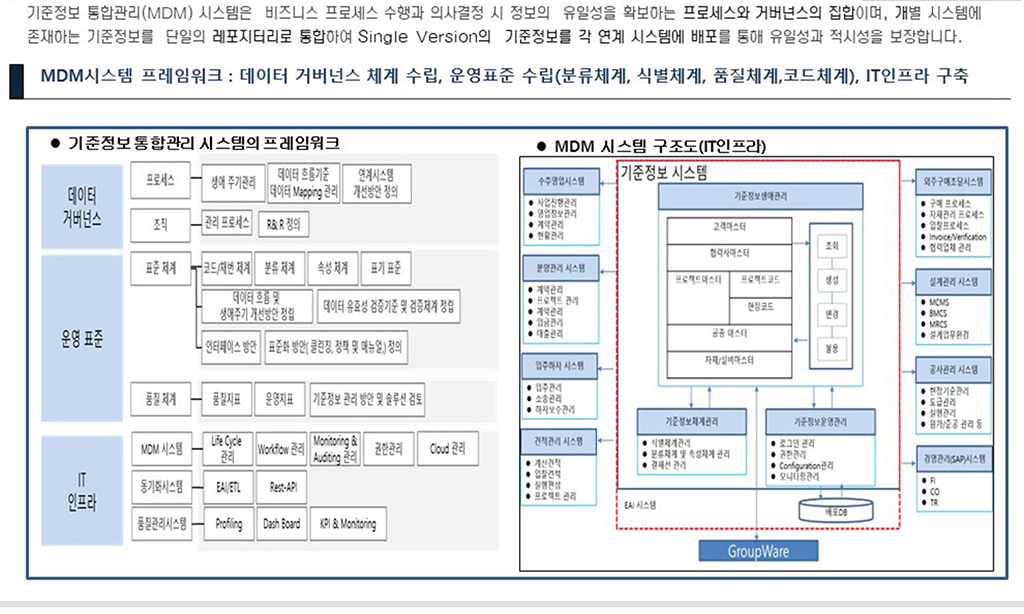Screen dimensions: 1024x614
Task: Click the 설계관리 시스템 header
Action: coord(953,282)
